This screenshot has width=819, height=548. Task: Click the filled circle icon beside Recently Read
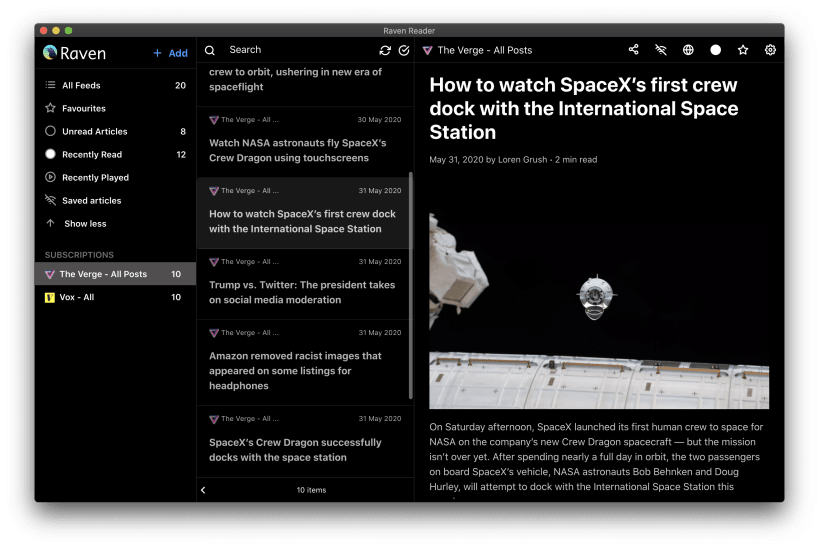(50, 154)
